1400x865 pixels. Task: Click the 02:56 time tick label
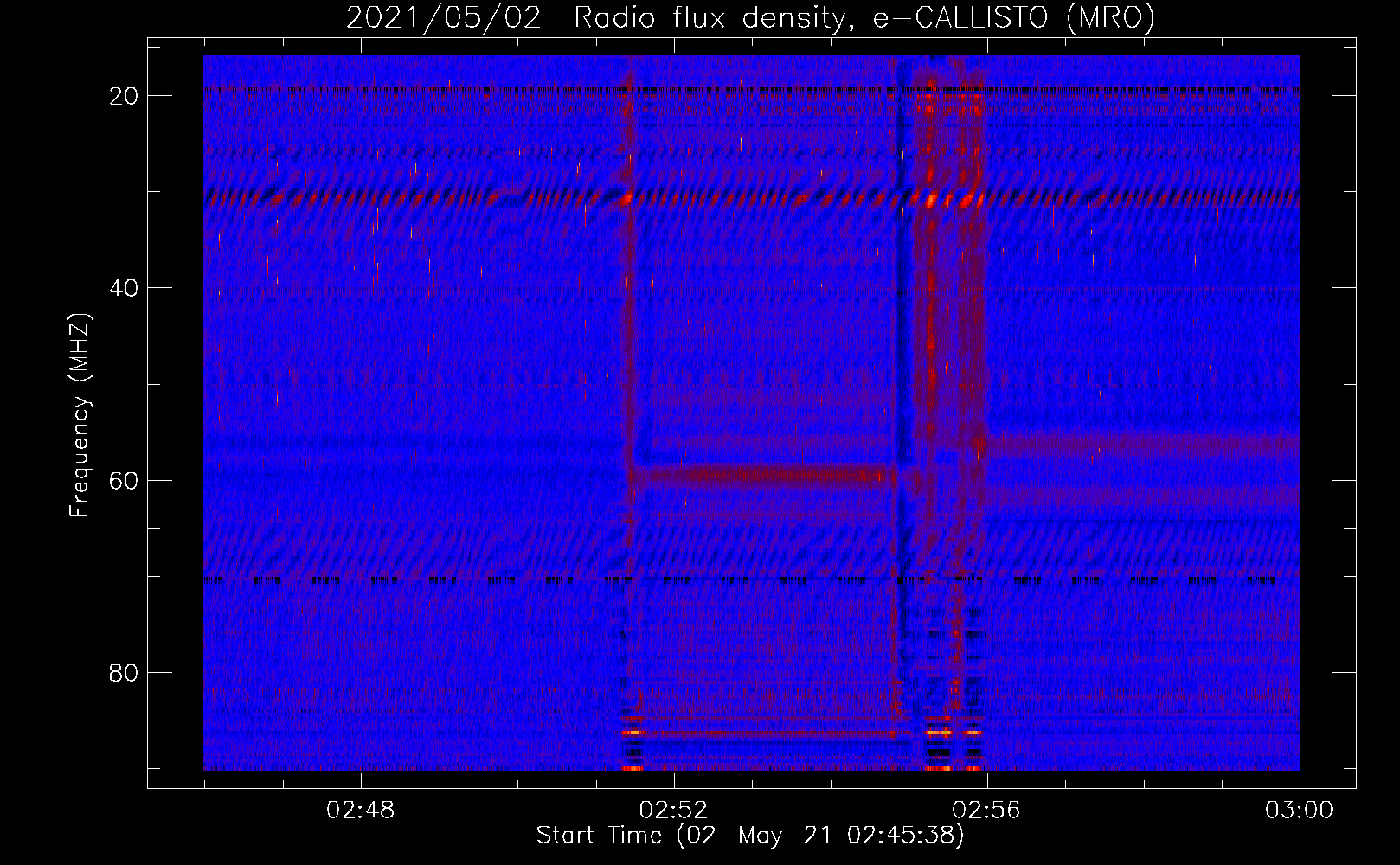[x=986, y=811]
